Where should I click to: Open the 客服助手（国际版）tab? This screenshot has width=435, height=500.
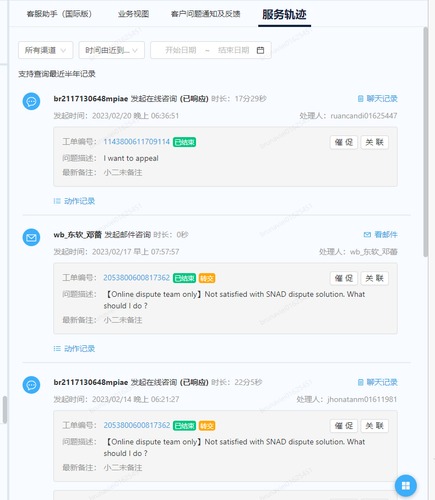[59, 14]
